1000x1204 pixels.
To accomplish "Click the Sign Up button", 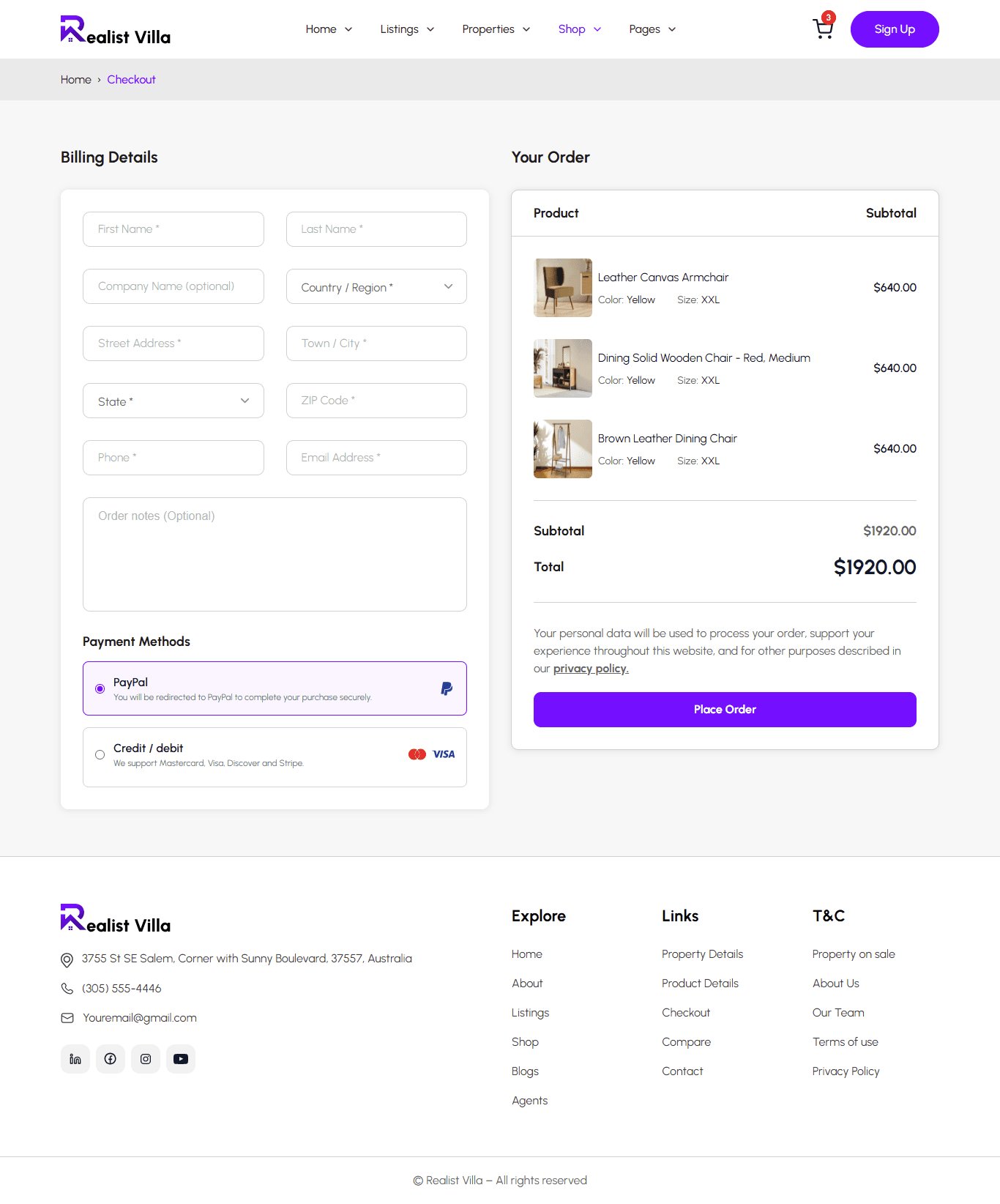I will 894,29.
